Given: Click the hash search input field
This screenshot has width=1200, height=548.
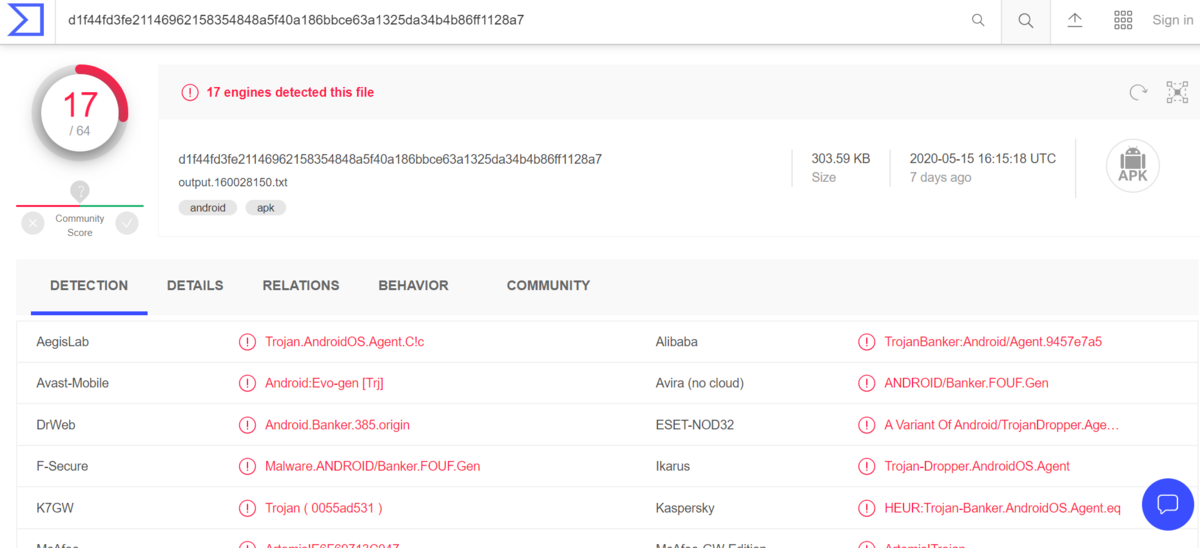Looking at the screenshot, I should pos(510,20).
